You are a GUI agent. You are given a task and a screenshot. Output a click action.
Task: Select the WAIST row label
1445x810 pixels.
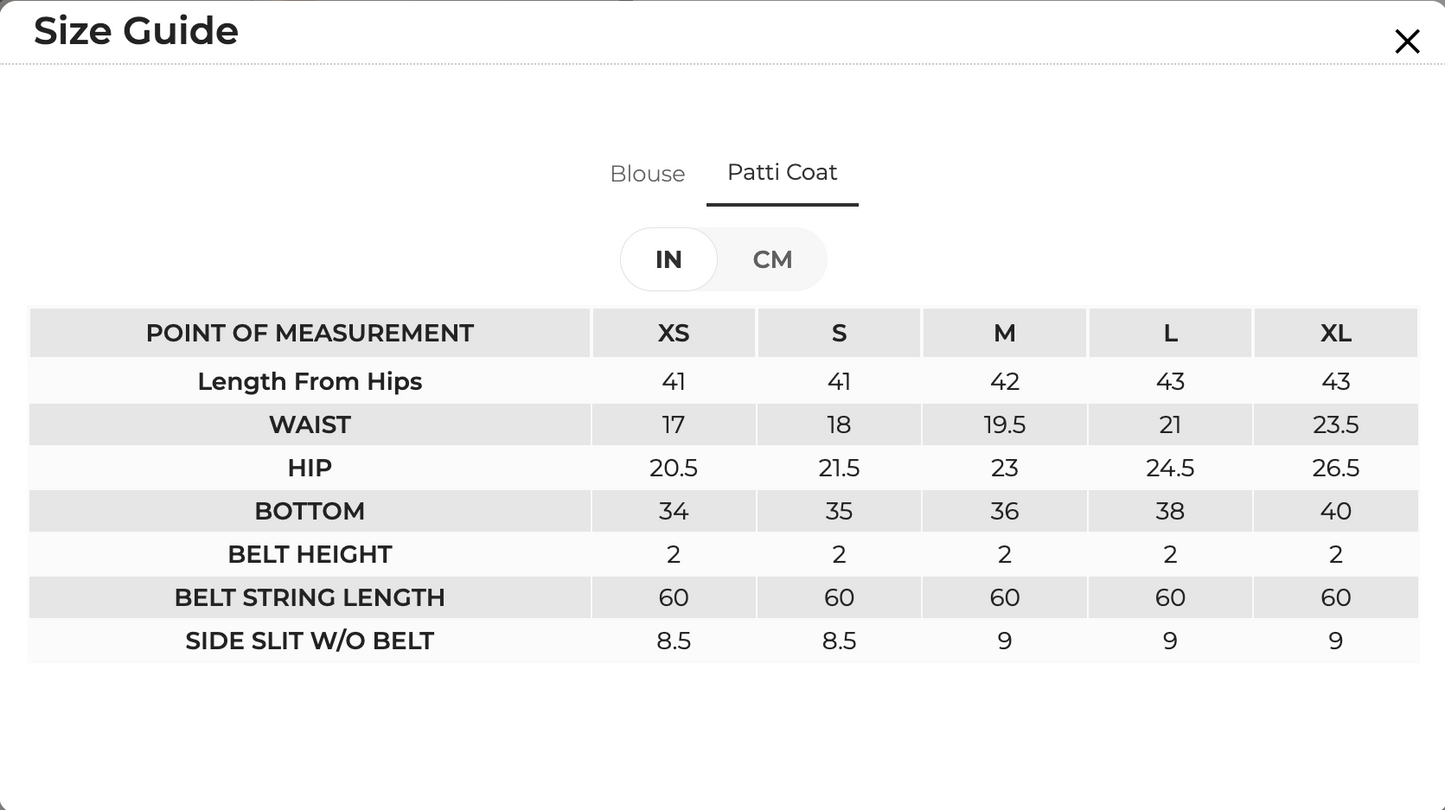[310, 425]
